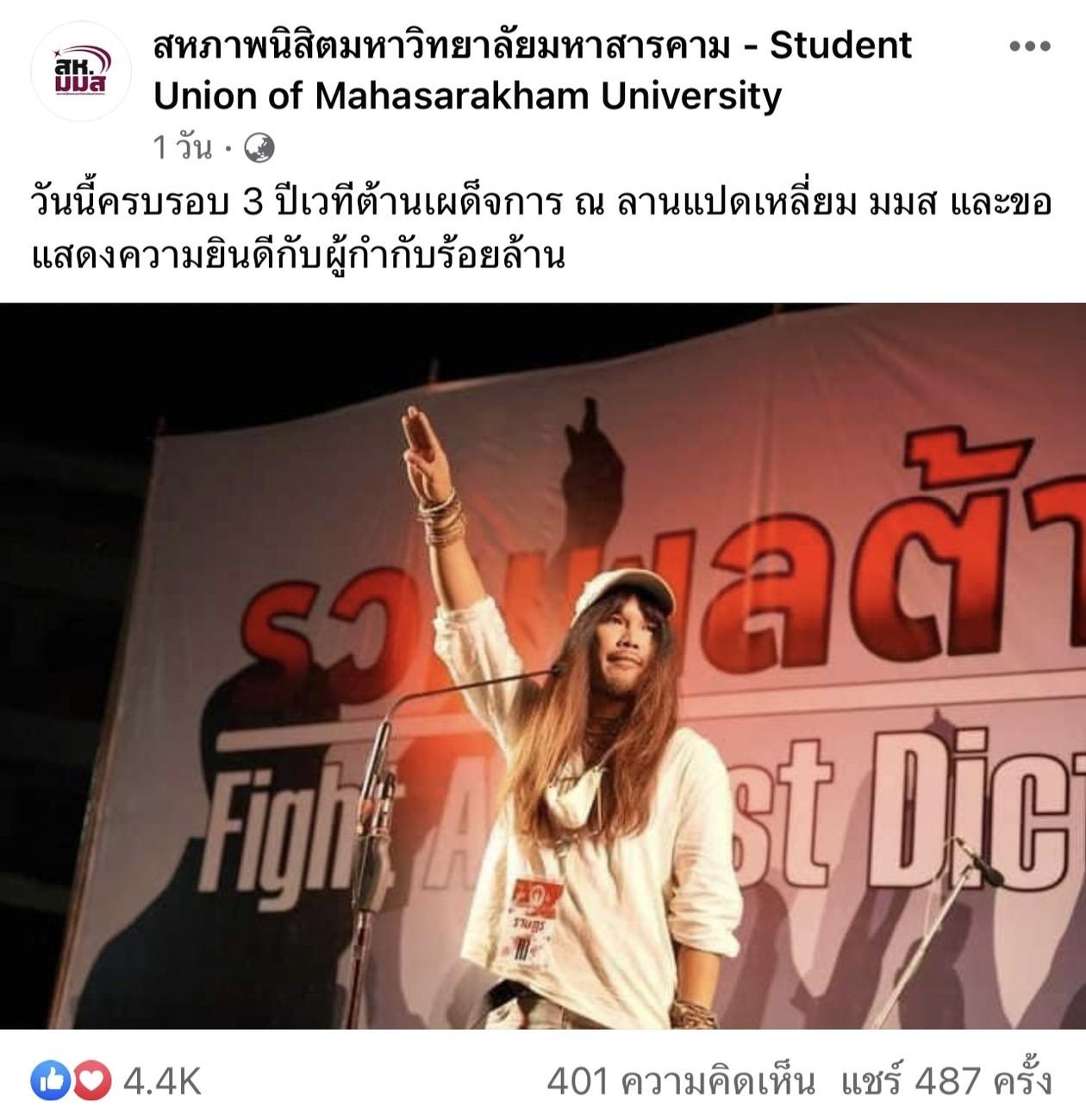View the แชร์ 487 ครั้ง shares list
Viewport: 1086px width, 1120px height.
tap(946, 1080)
